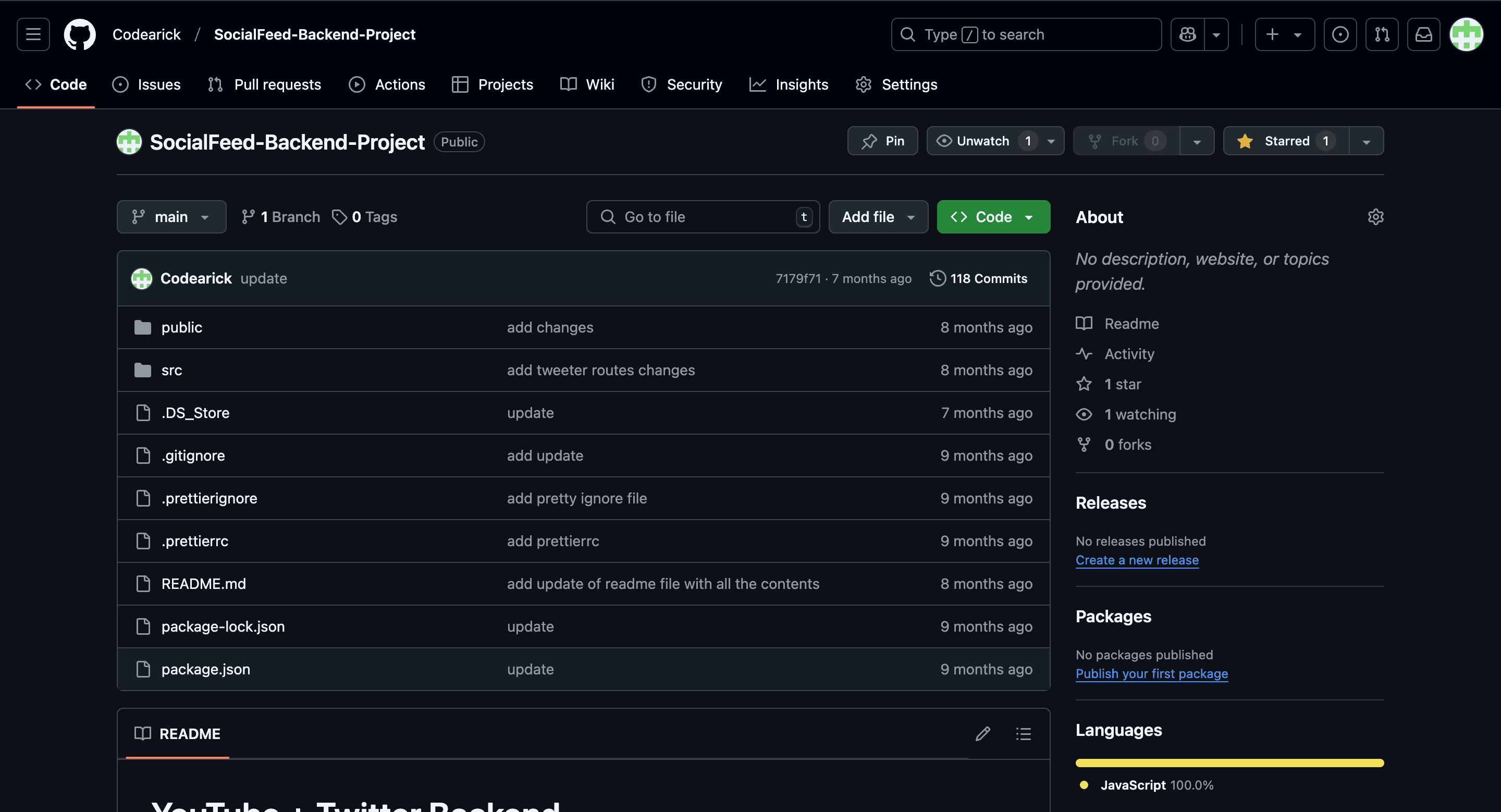
Task: Open commit 'add update of readme file with all the contents'
Action: 663,584
